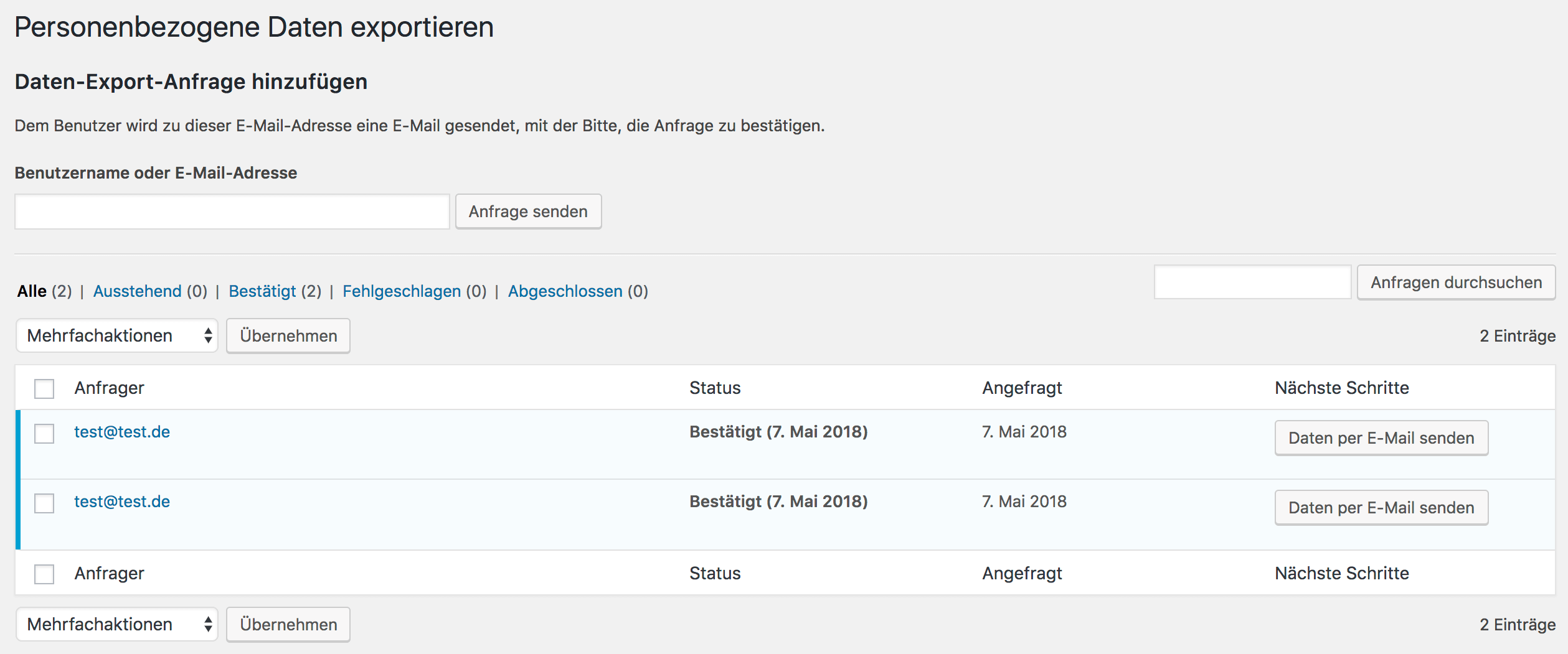Check the first test@test.de row checkbox

click(x=44, y=434)
